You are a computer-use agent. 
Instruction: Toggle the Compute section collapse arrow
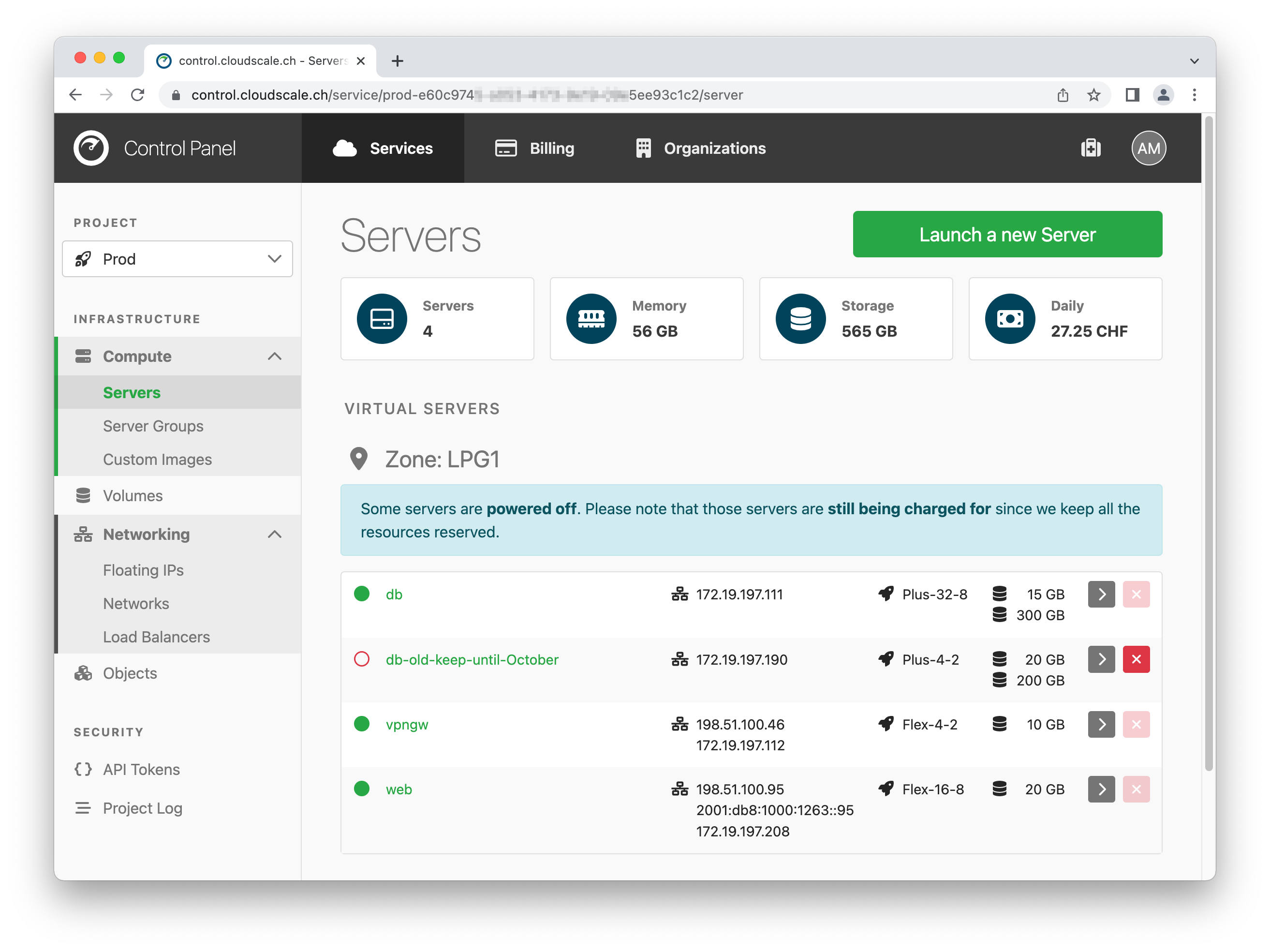pyautogui.click(x=277, y=356)
